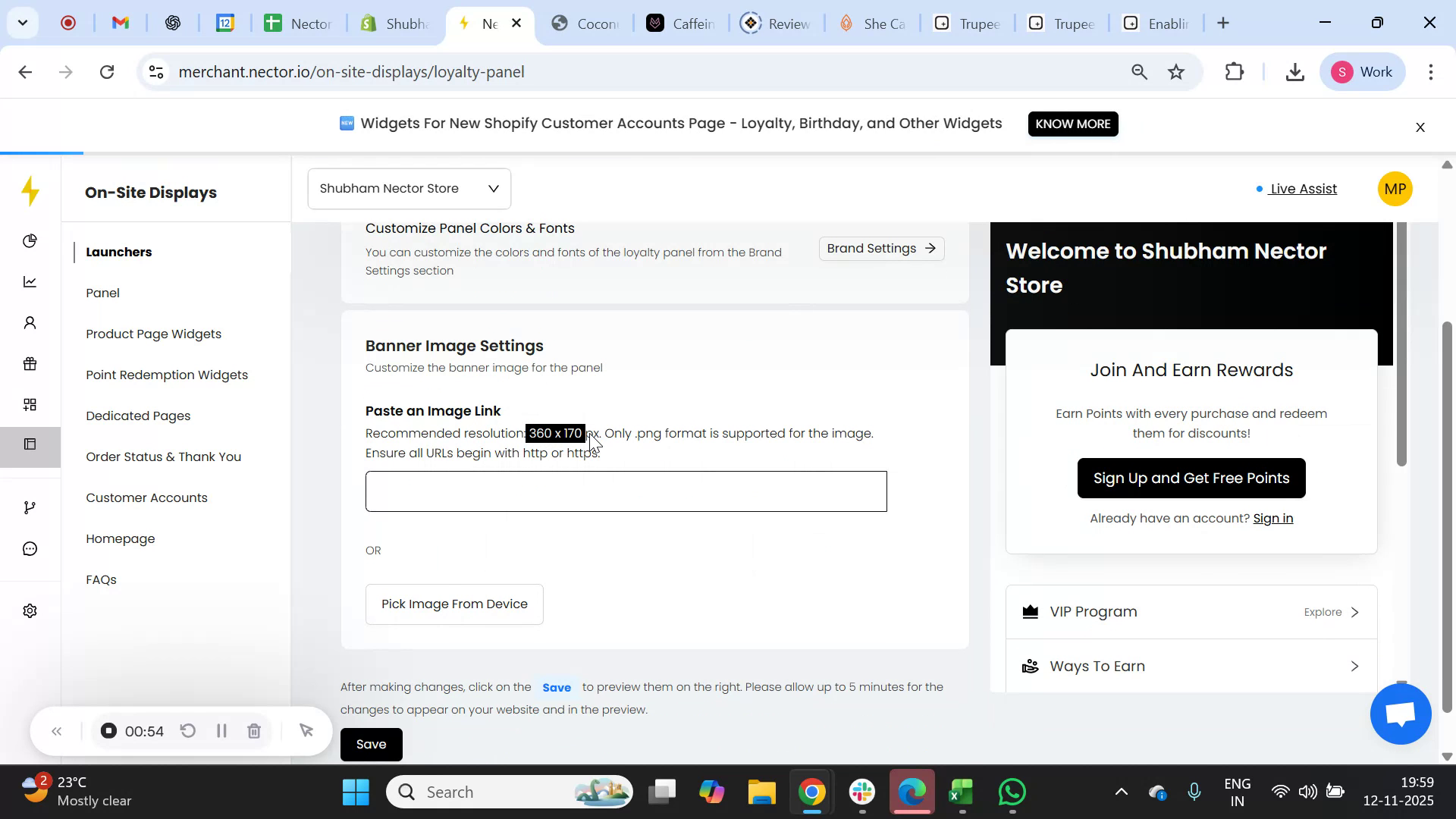Click Pick Image From Device
The height and width of the screenshot is (819, 1456).
(454, 604)
